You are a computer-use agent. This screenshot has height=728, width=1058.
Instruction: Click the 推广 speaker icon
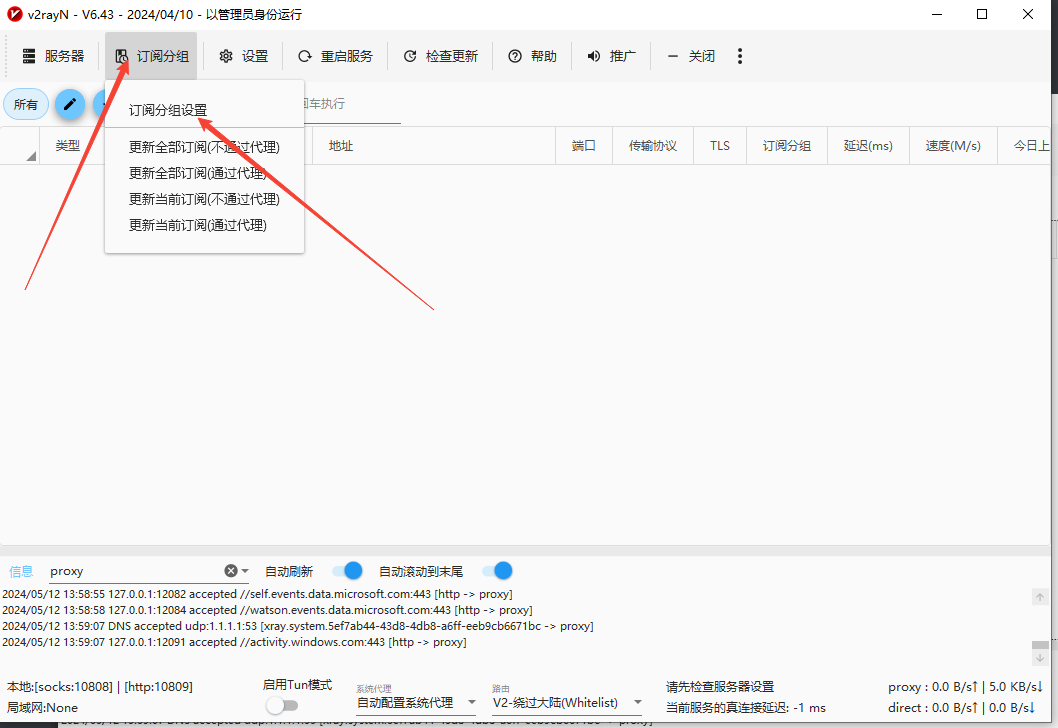pyautogui.click(x=594, y=56)
